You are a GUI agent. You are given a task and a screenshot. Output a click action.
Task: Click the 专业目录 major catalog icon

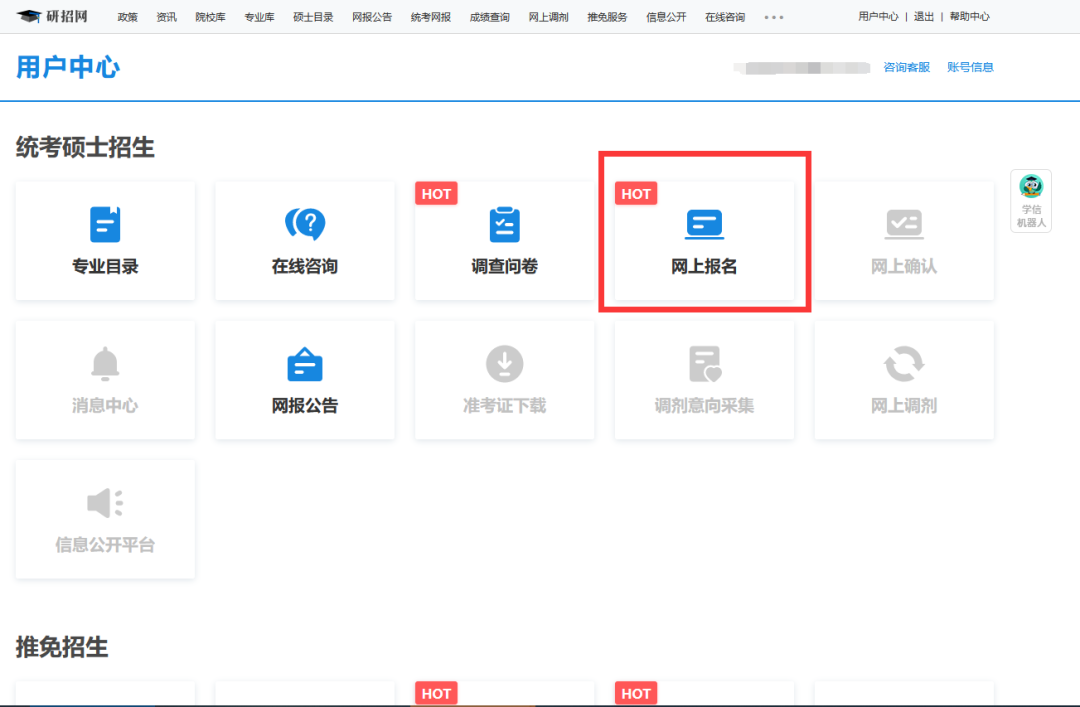(x=104, y=240)
